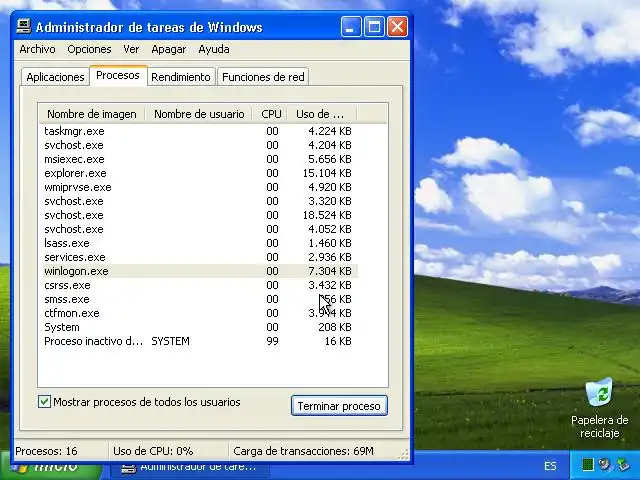Select the lsass.exe process
Screen dimensions: 640x480
pyautogui.click(x=199, y=243)
